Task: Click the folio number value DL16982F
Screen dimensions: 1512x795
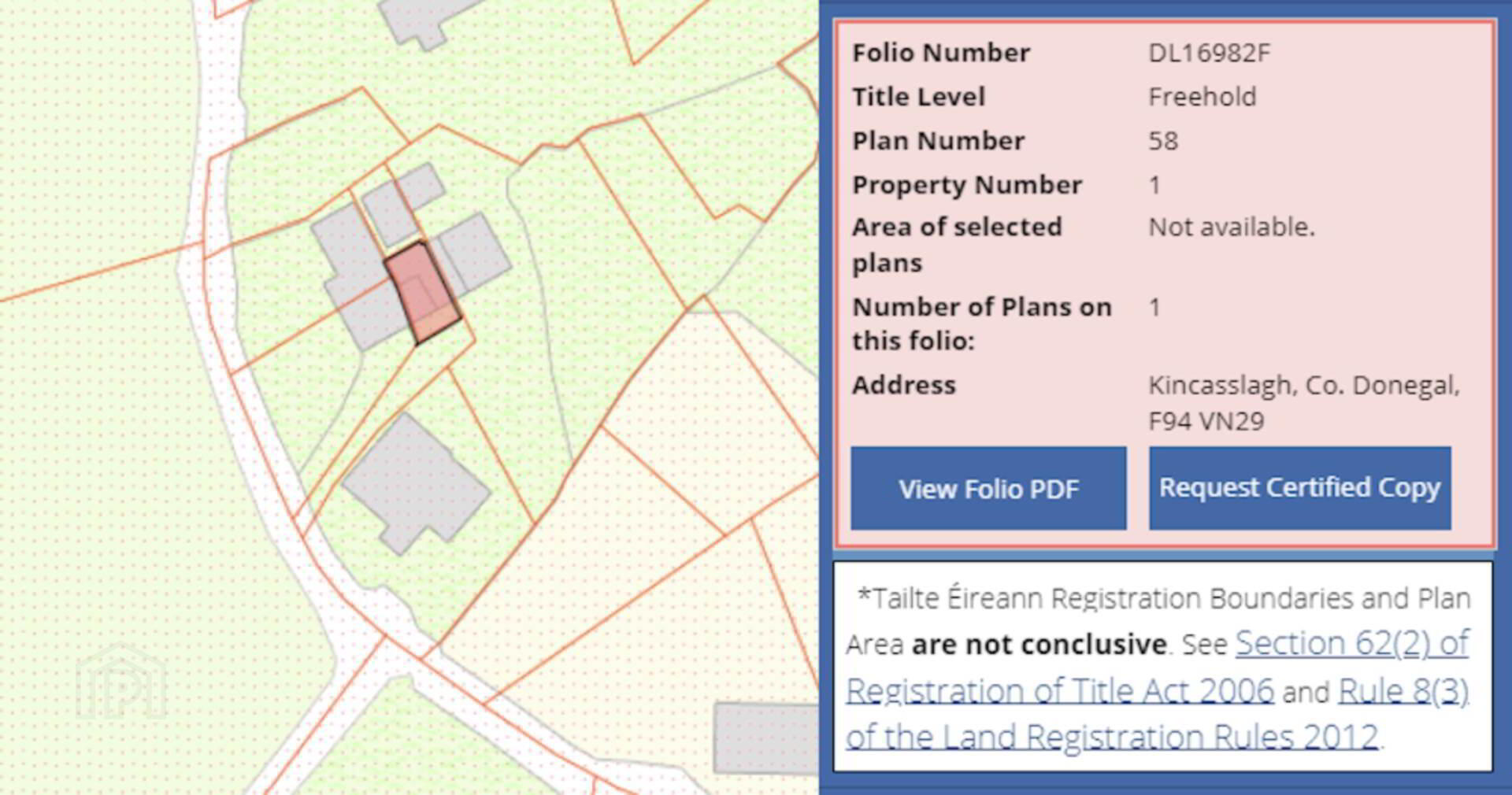Action: tap(1209, 53)
